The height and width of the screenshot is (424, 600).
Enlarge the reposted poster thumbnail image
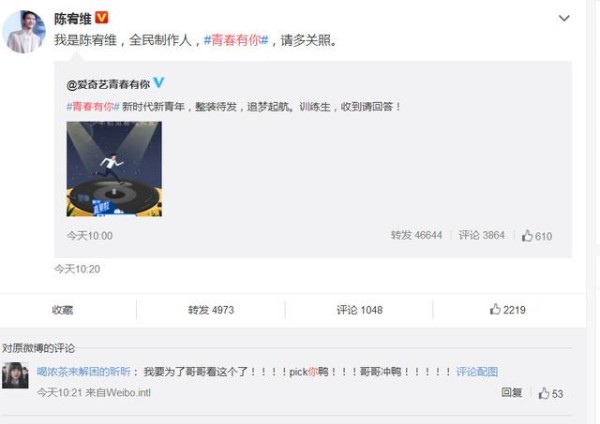click(x=114, y=169)
